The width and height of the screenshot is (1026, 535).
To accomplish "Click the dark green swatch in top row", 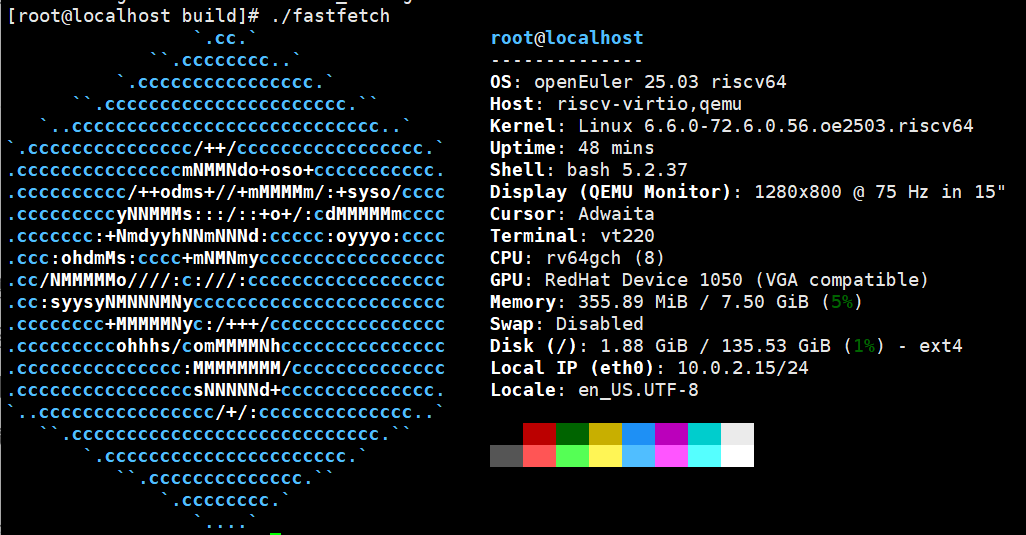I will click(x=572, y=434).
